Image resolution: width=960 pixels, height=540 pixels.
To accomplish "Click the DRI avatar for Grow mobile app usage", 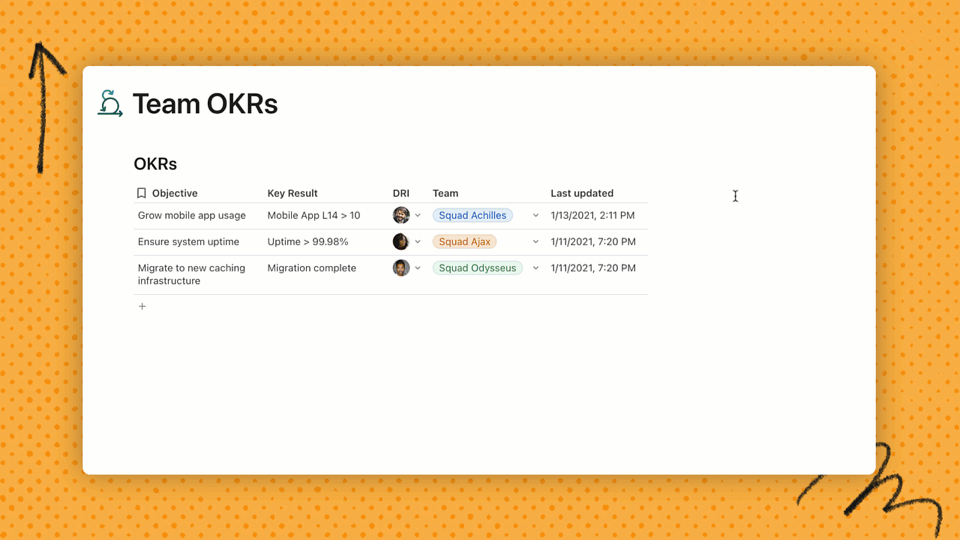I will tap(401, 215).
